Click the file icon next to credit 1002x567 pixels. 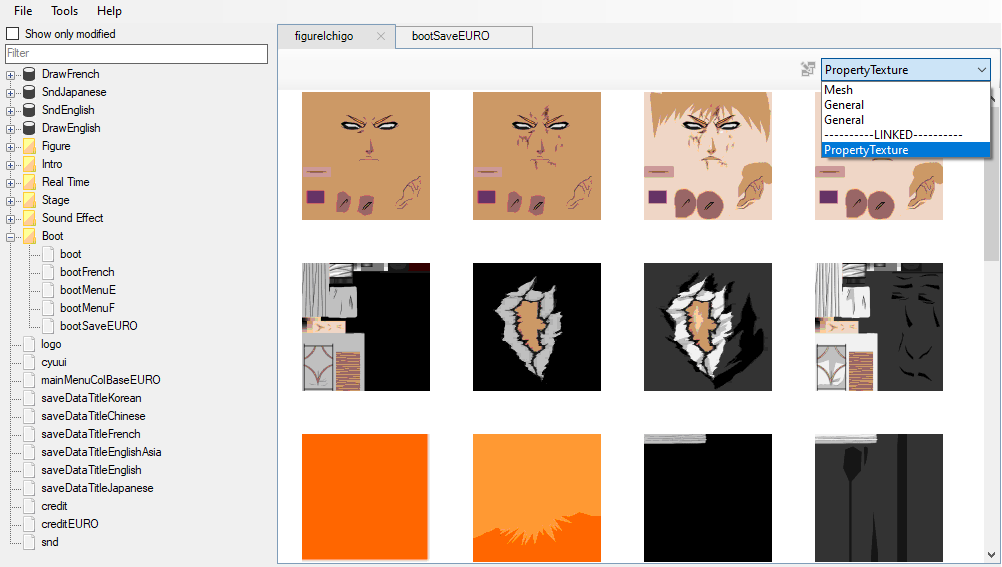[29, 506]
